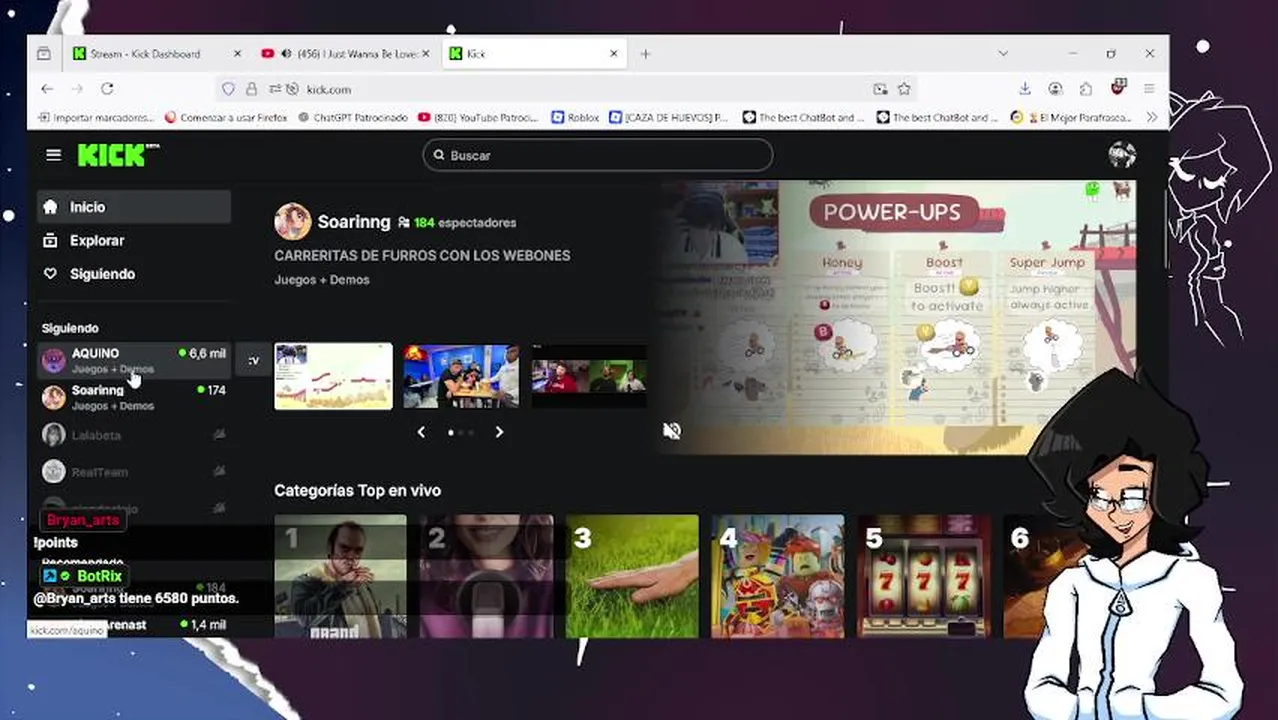Open offline Lalabeta channel
The height and width of the screenshot is (720, 1278).
point(134,435)
